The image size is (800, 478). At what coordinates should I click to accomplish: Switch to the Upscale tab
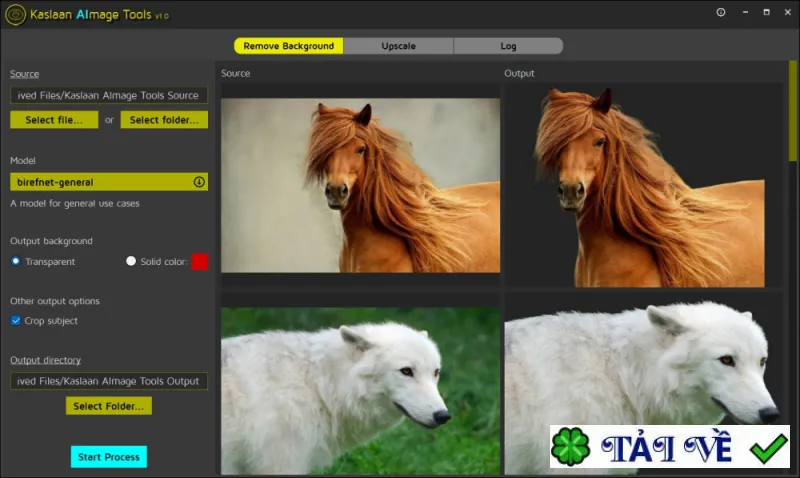point(398,46)
